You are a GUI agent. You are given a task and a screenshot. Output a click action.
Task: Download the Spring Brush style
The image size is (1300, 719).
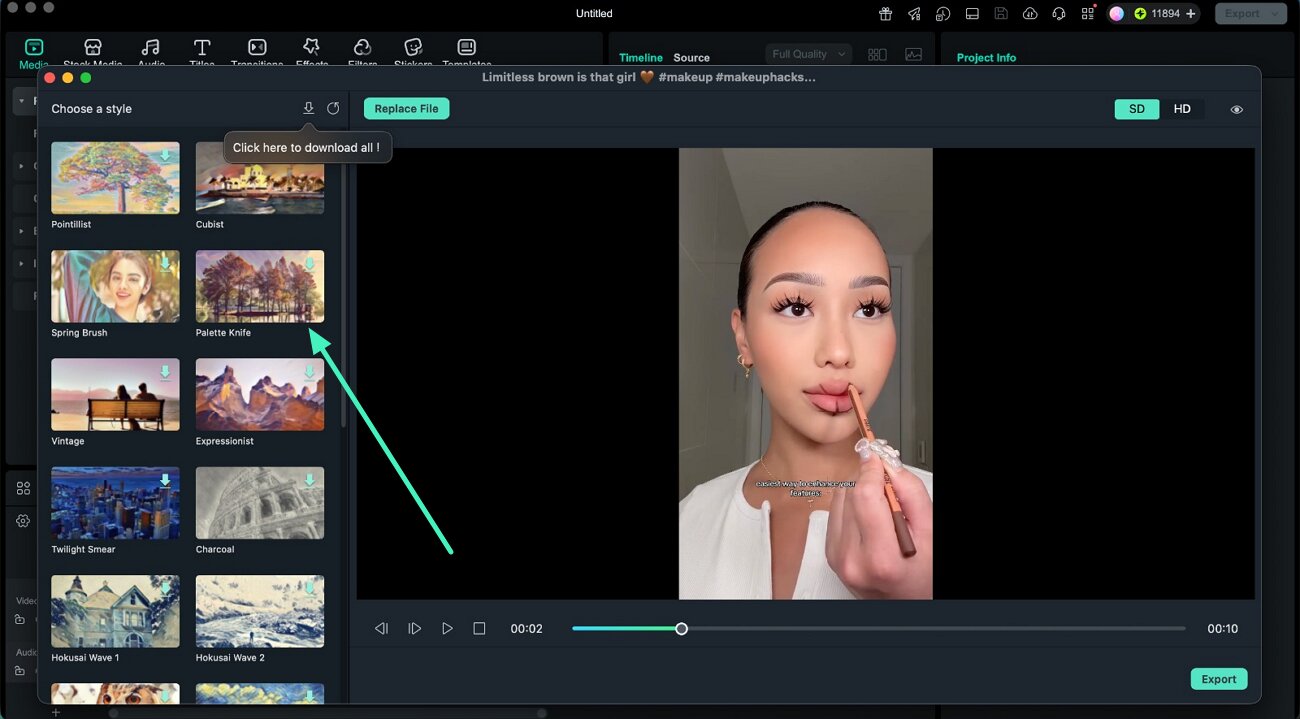tap(165, 264)
